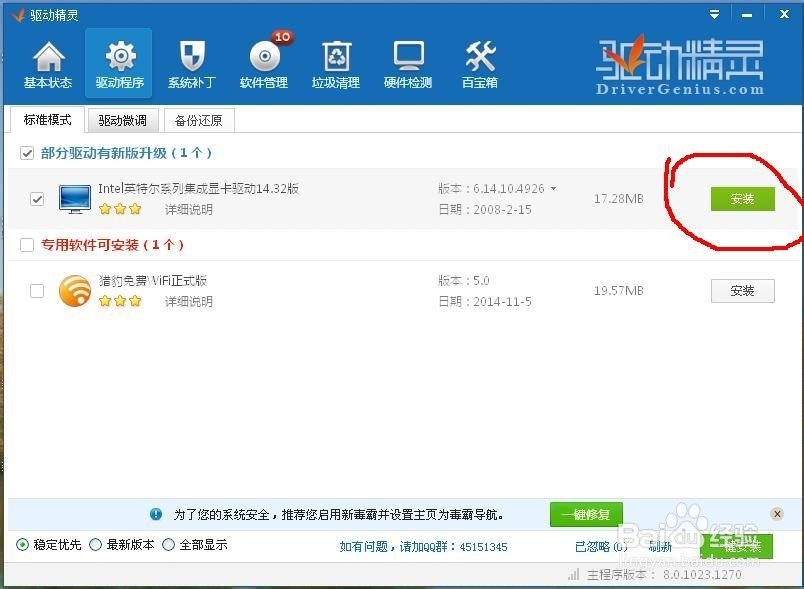The width and height of the screenshot is (804, 589).
Task: Select the 最新版本 radio option
Action: [x=95, y=544]
